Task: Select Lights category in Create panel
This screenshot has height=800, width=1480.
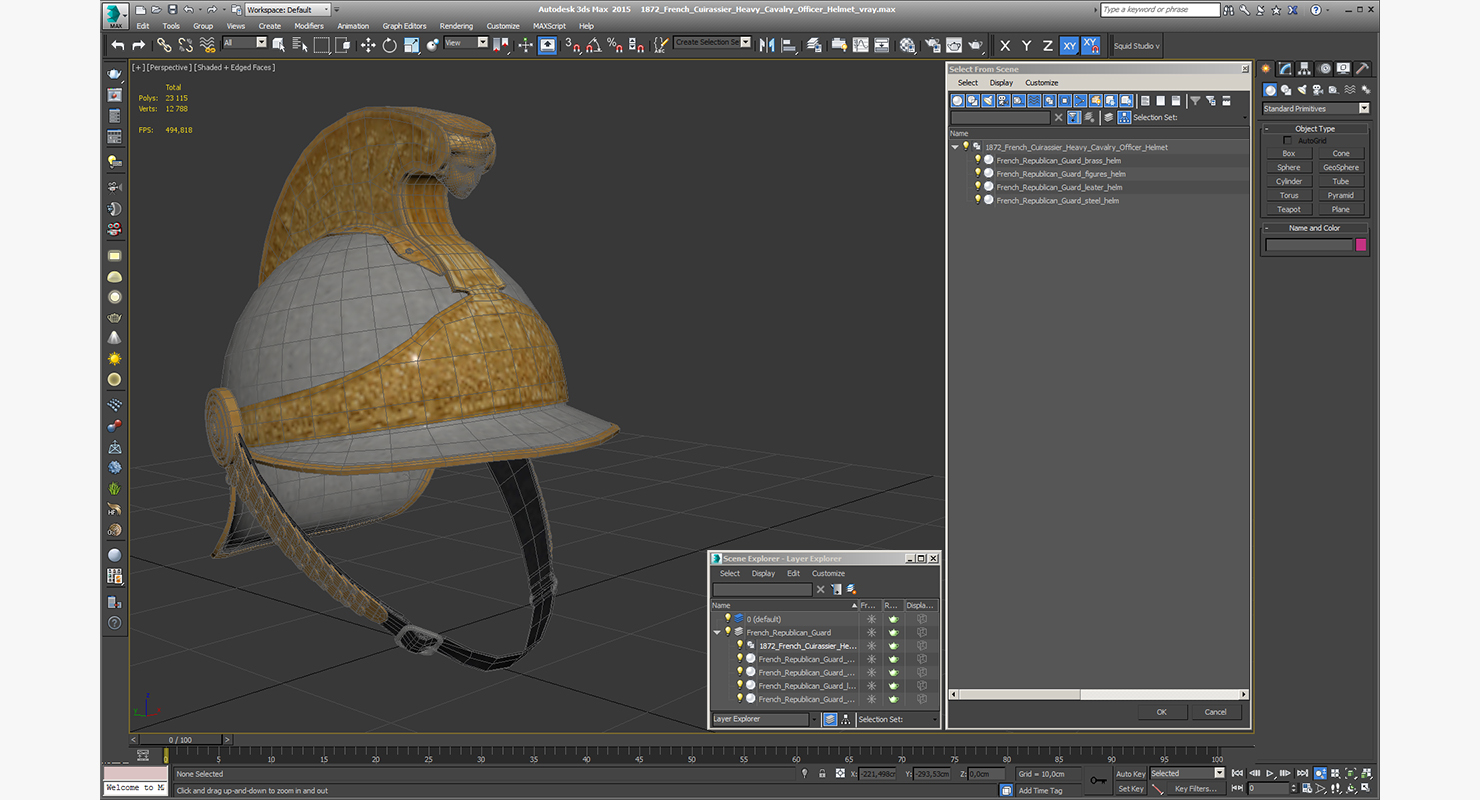Action: pos(1300,90)
